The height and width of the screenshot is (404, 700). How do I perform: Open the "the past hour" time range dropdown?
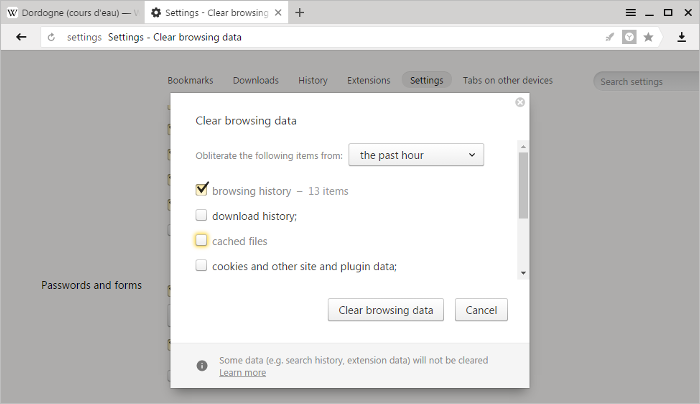pyautogui.click(x=416, y=155)
